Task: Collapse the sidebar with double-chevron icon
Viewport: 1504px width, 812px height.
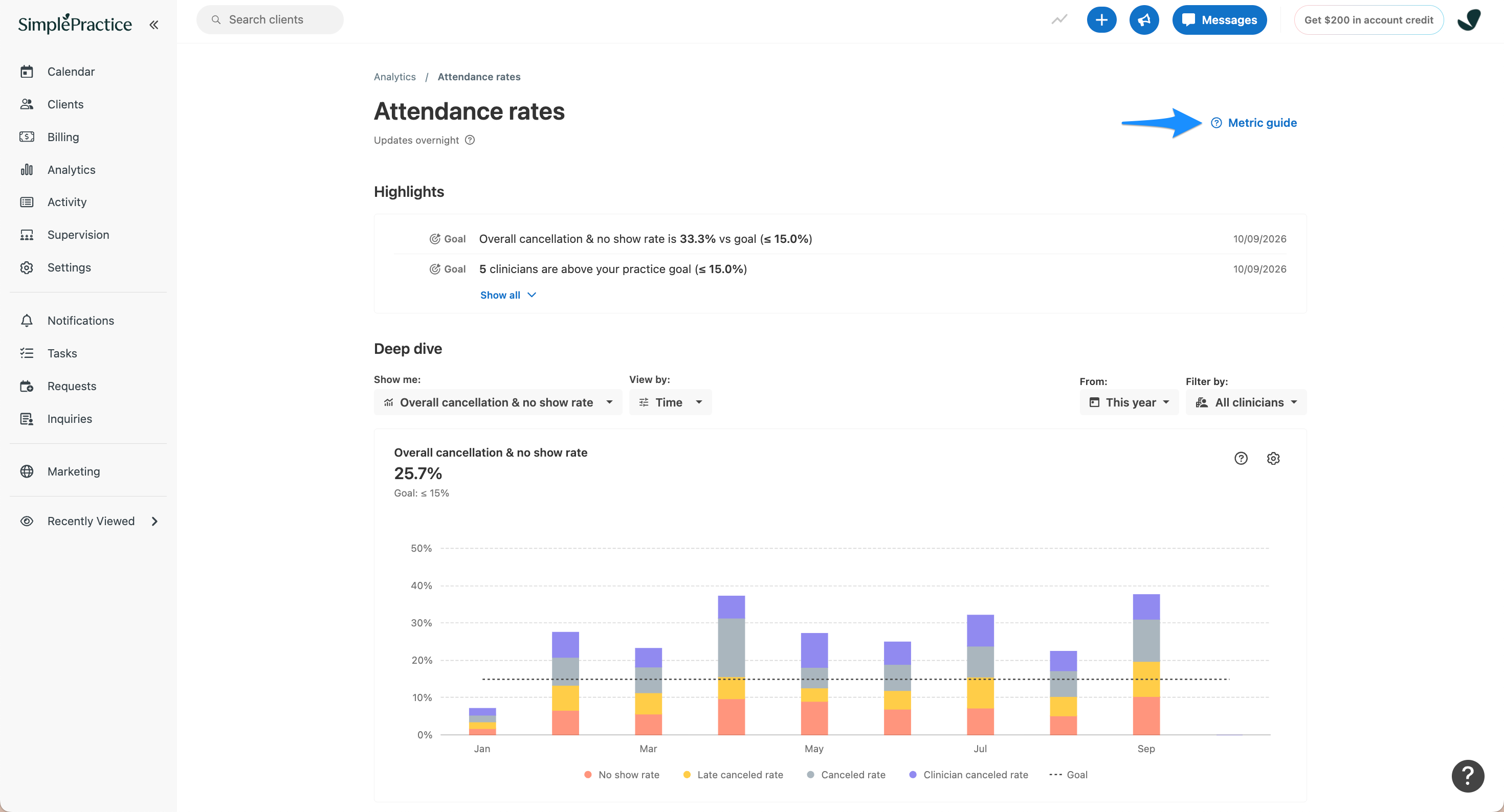Action: (x=153, y=25)
